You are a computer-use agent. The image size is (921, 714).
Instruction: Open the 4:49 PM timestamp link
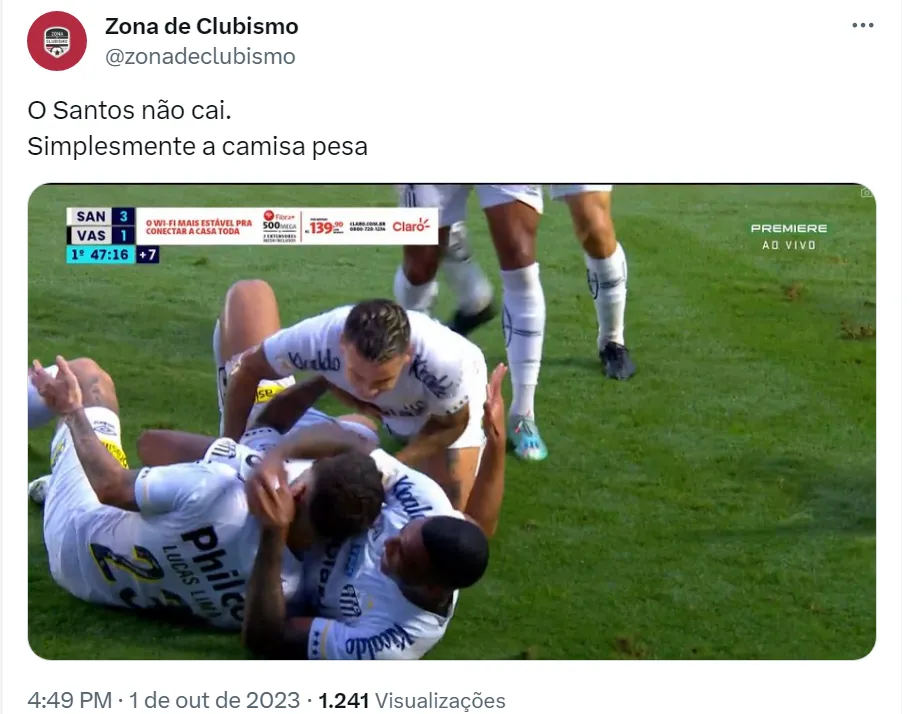pos(69,700)
